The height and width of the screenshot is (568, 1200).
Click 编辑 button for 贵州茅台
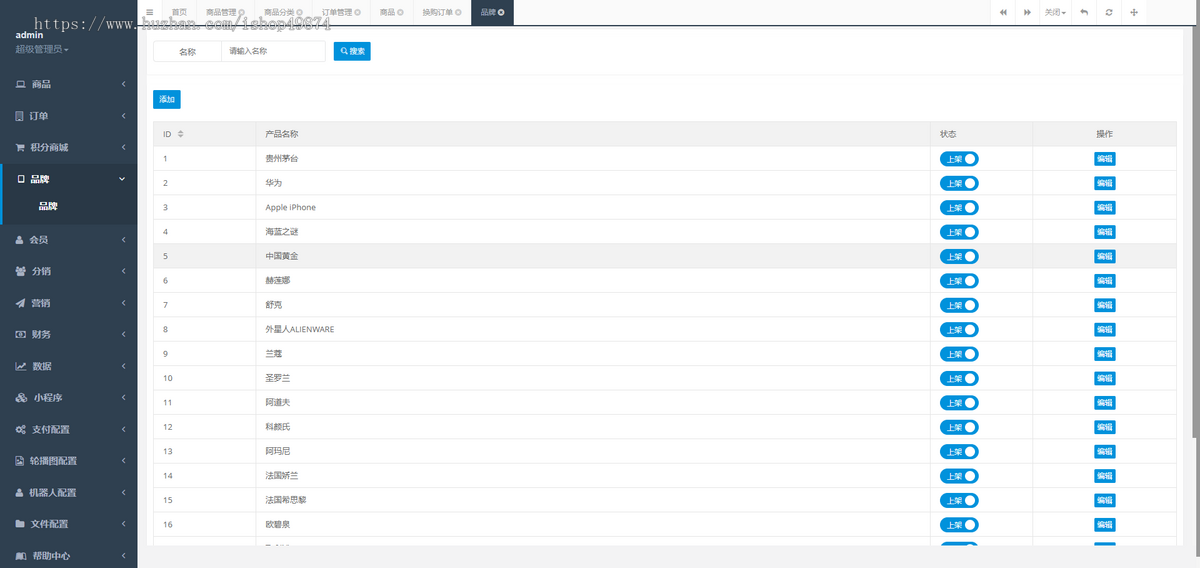point(1104,159)
